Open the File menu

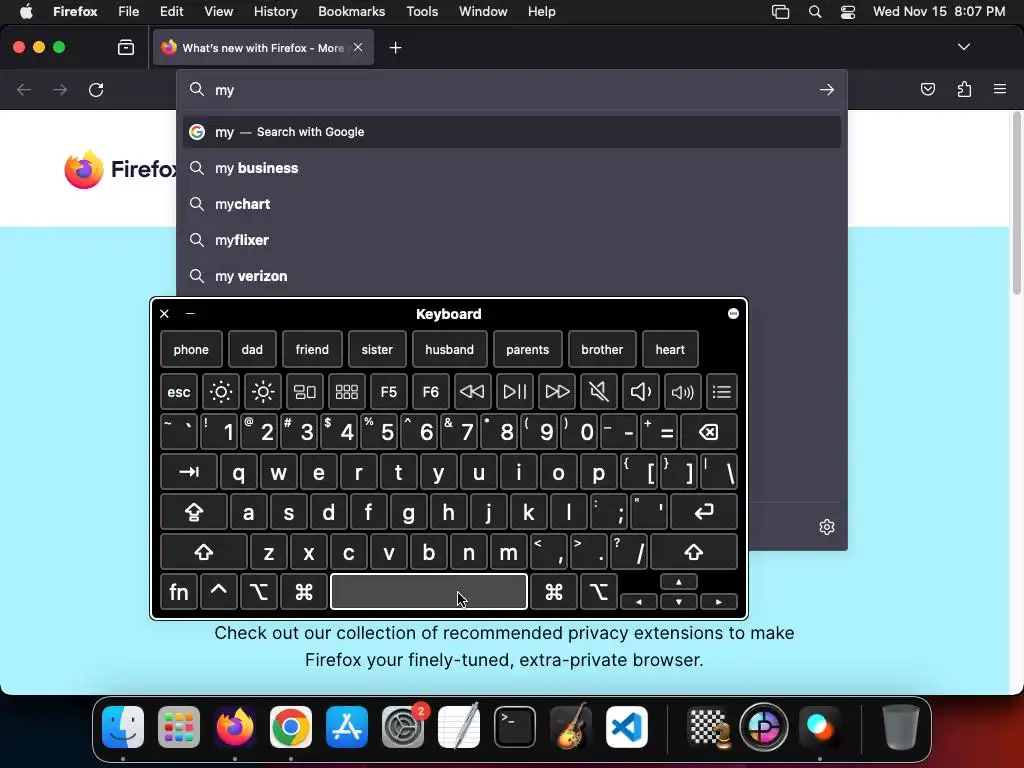tap(129, 11)
